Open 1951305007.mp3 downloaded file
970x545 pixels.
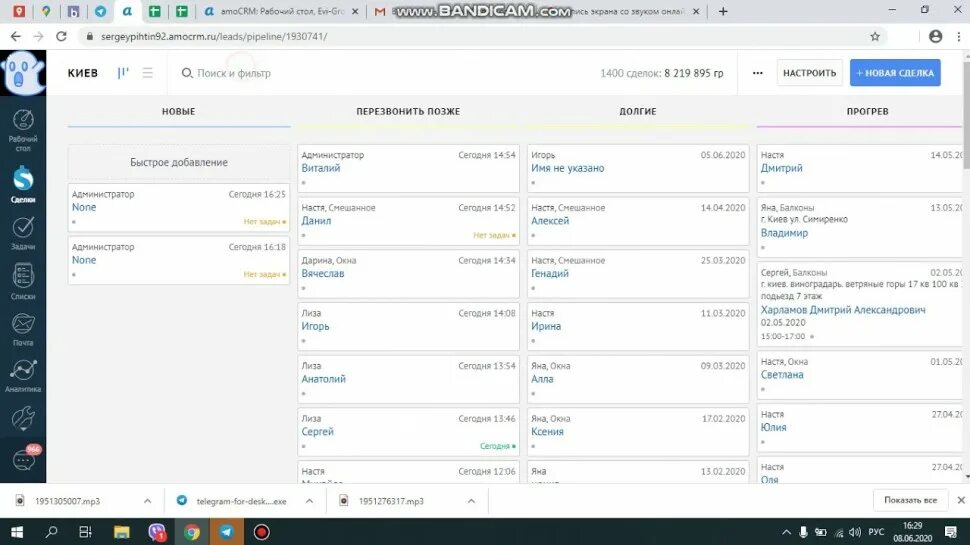point(67,501)
